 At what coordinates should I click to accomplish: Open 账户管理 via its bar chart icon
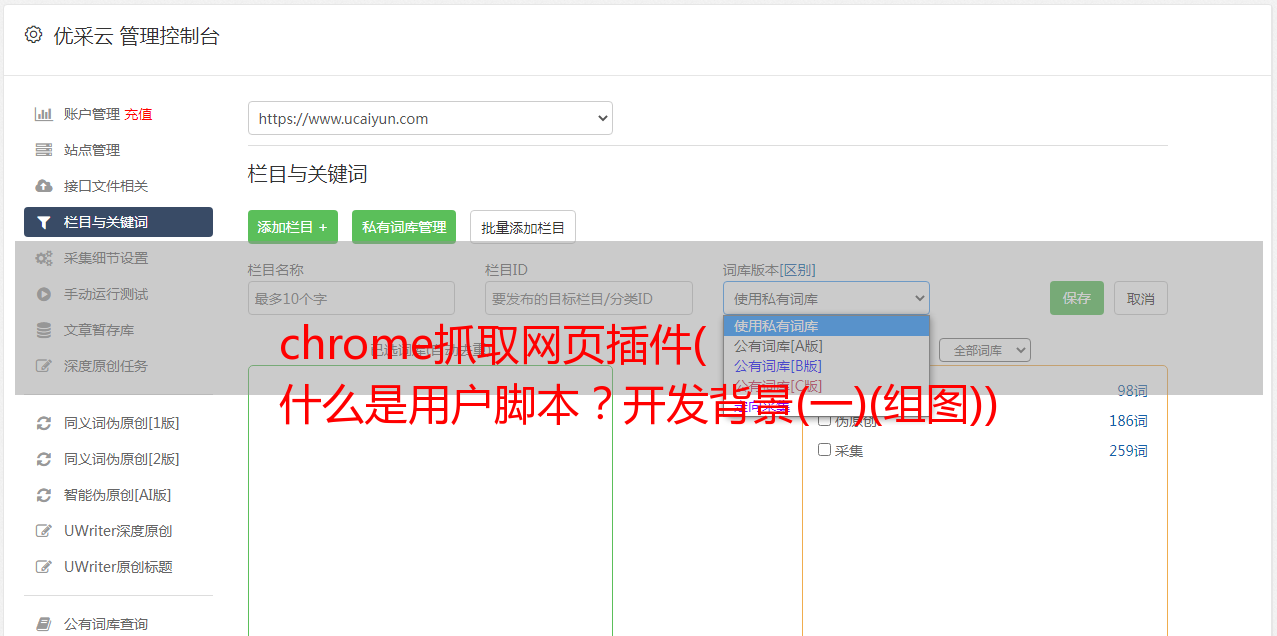[44, 114]
